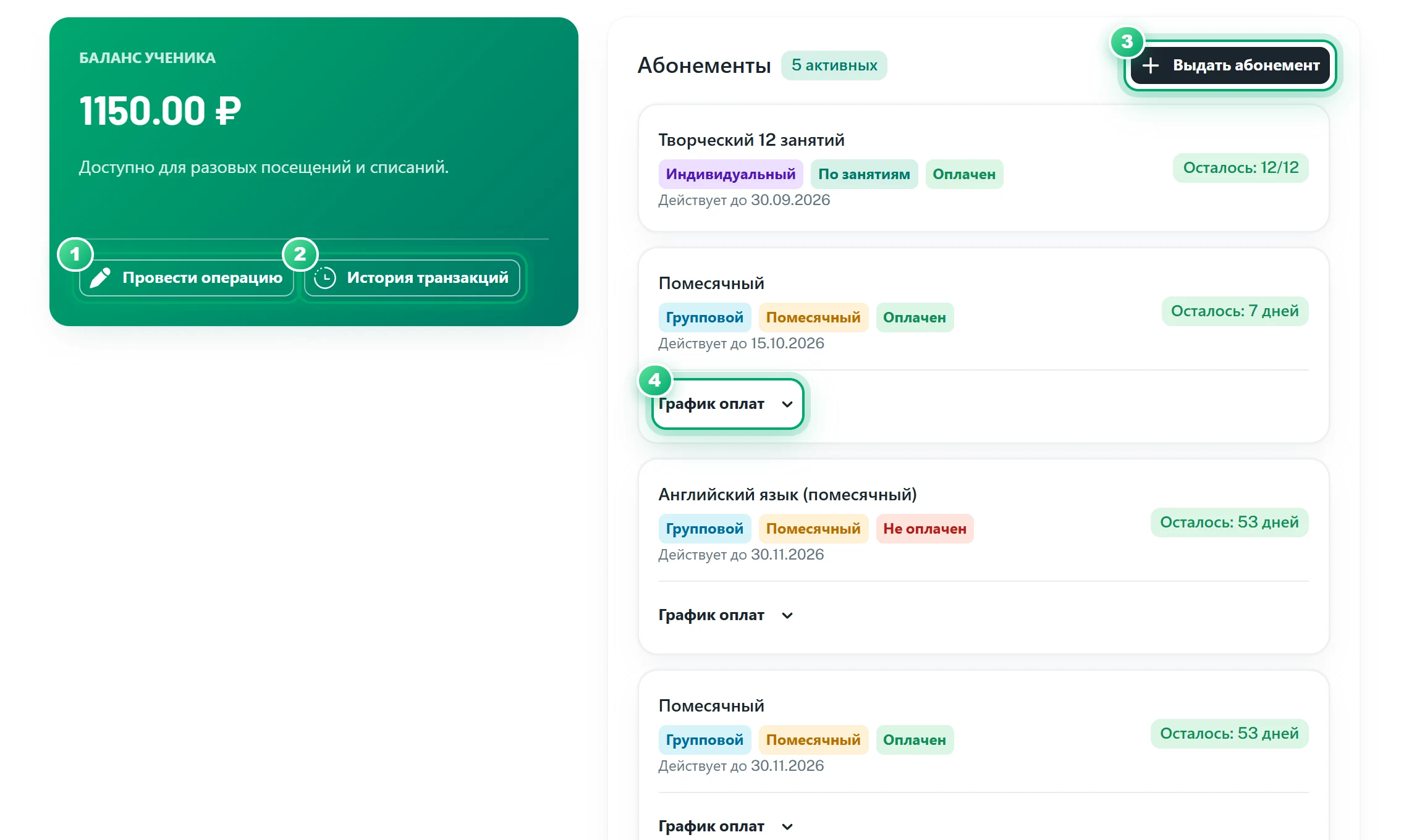The width and height of the screenshot is (1409, 840).
Task: Select the Творческий 12 занятий title
Action: [751, 140]
